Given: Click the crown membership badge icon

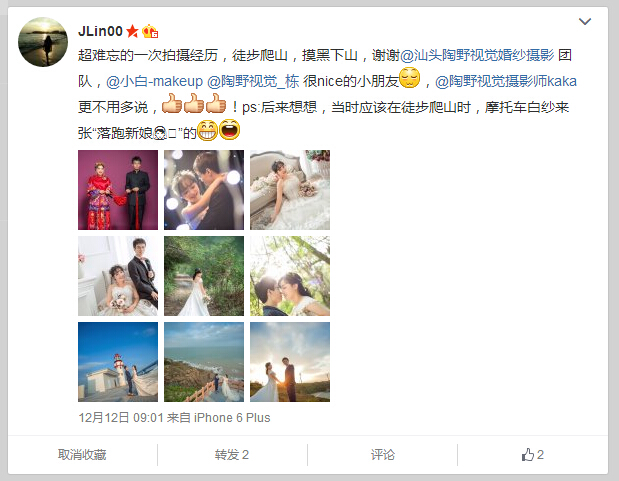Looking at the screenshot, I should (x=150, y=31).
